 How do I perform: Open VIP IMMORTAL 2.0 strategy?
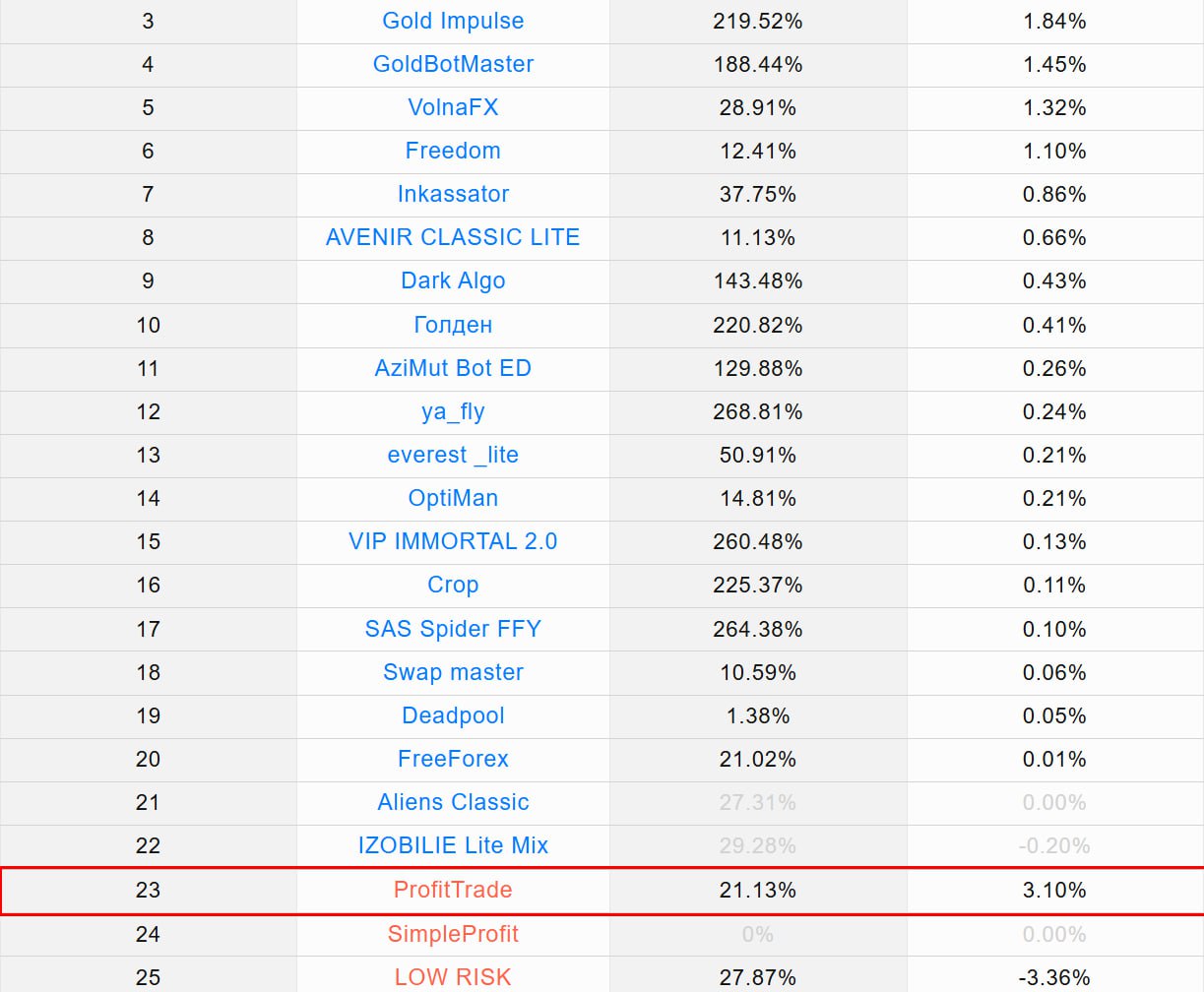coord(453,541)
